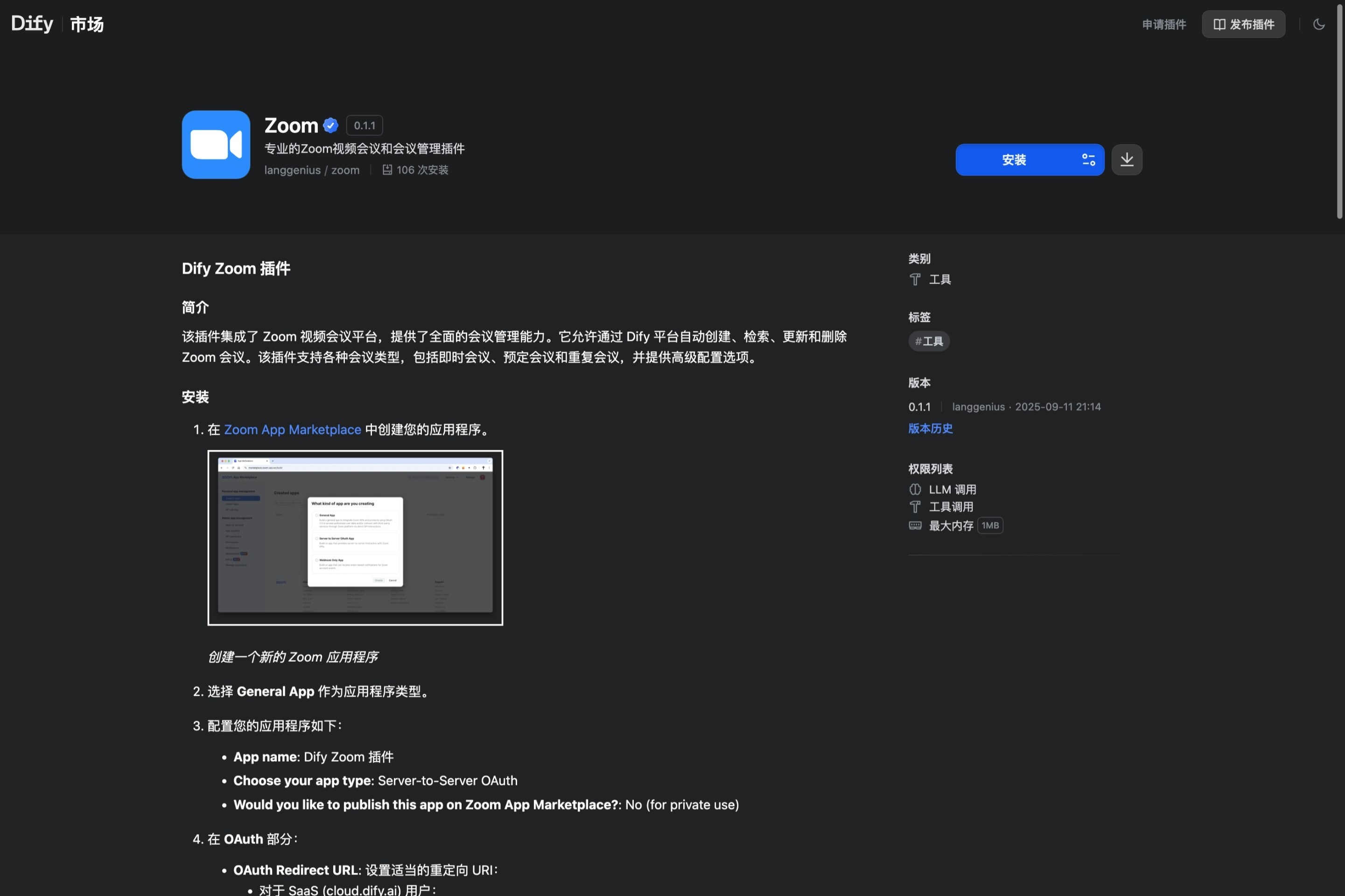Download the plugin package via arrow icon
The image size is (1345, 896).
click(1127, 160)
